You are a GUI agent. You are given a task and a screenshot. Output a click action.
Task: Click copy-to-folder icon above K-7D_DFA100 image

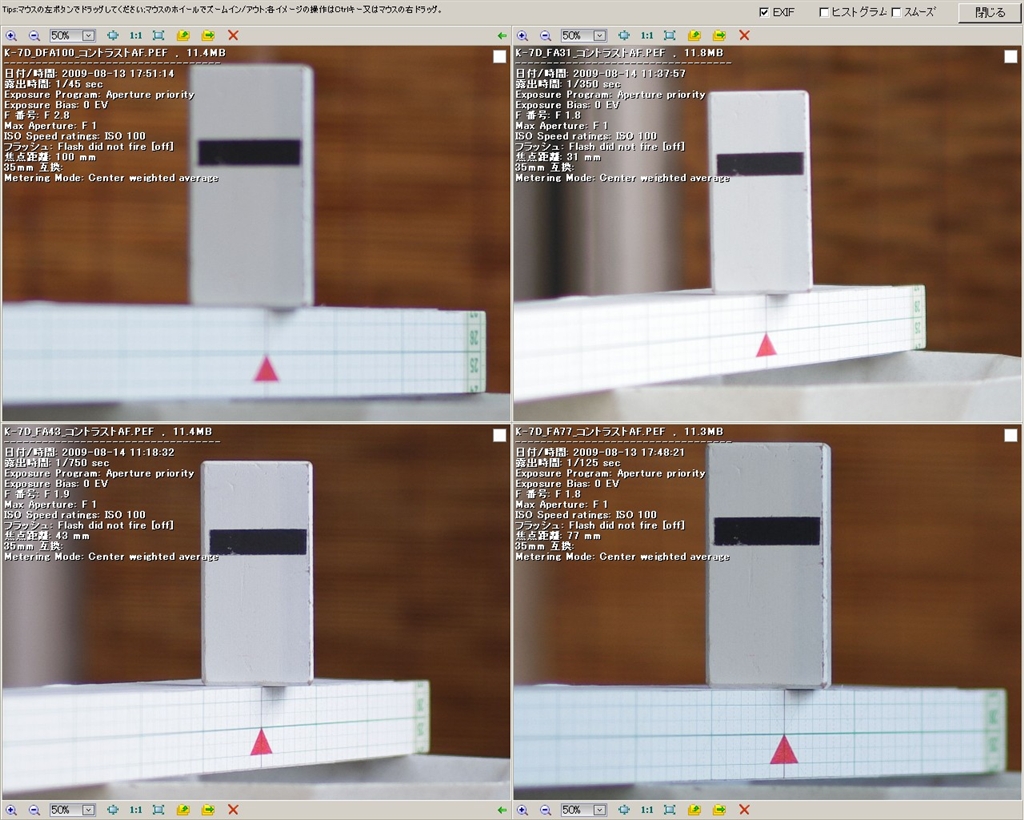point(183,36)
